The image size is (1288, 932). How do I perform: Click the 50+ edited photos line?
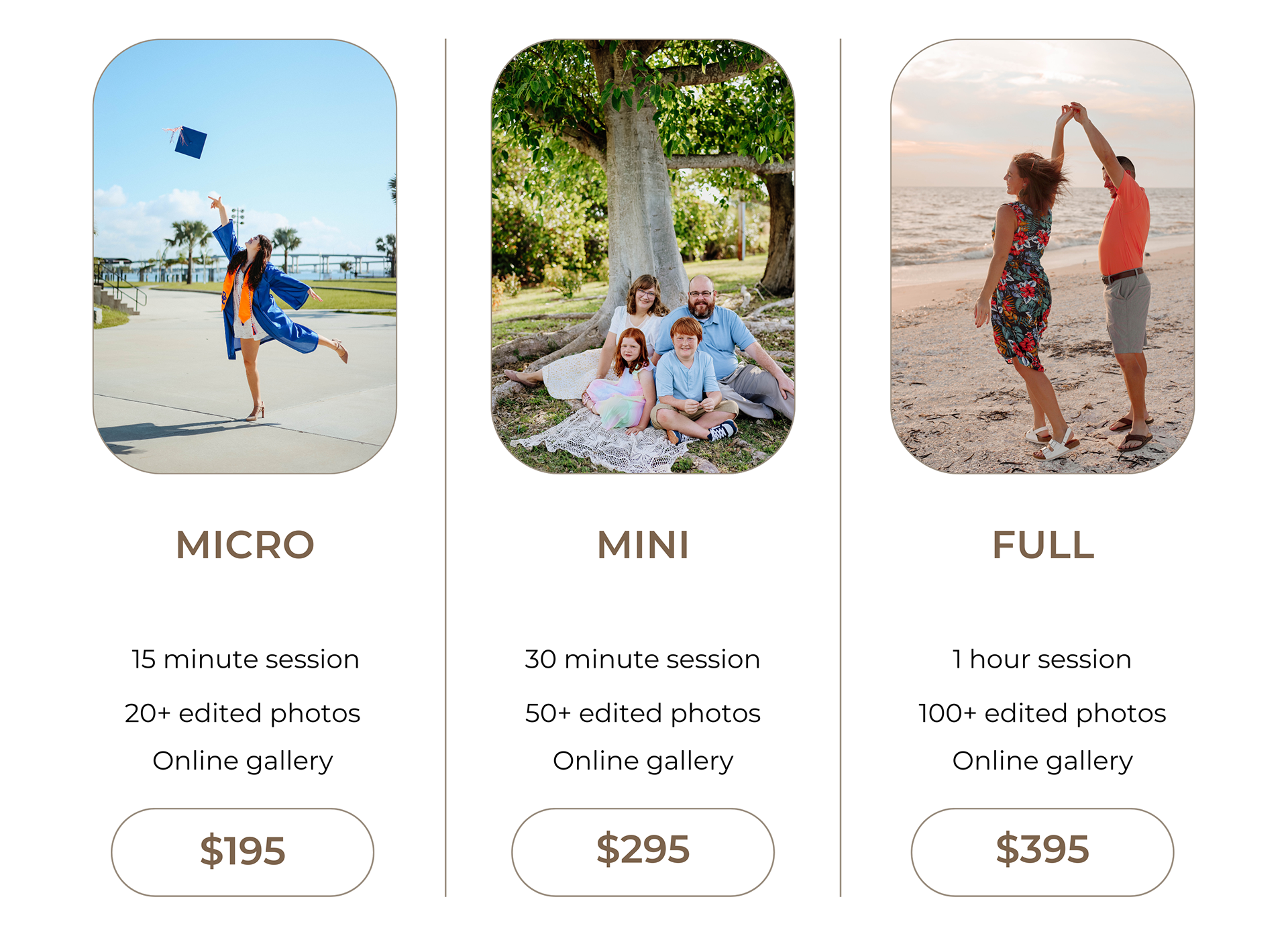pos(643,714)
